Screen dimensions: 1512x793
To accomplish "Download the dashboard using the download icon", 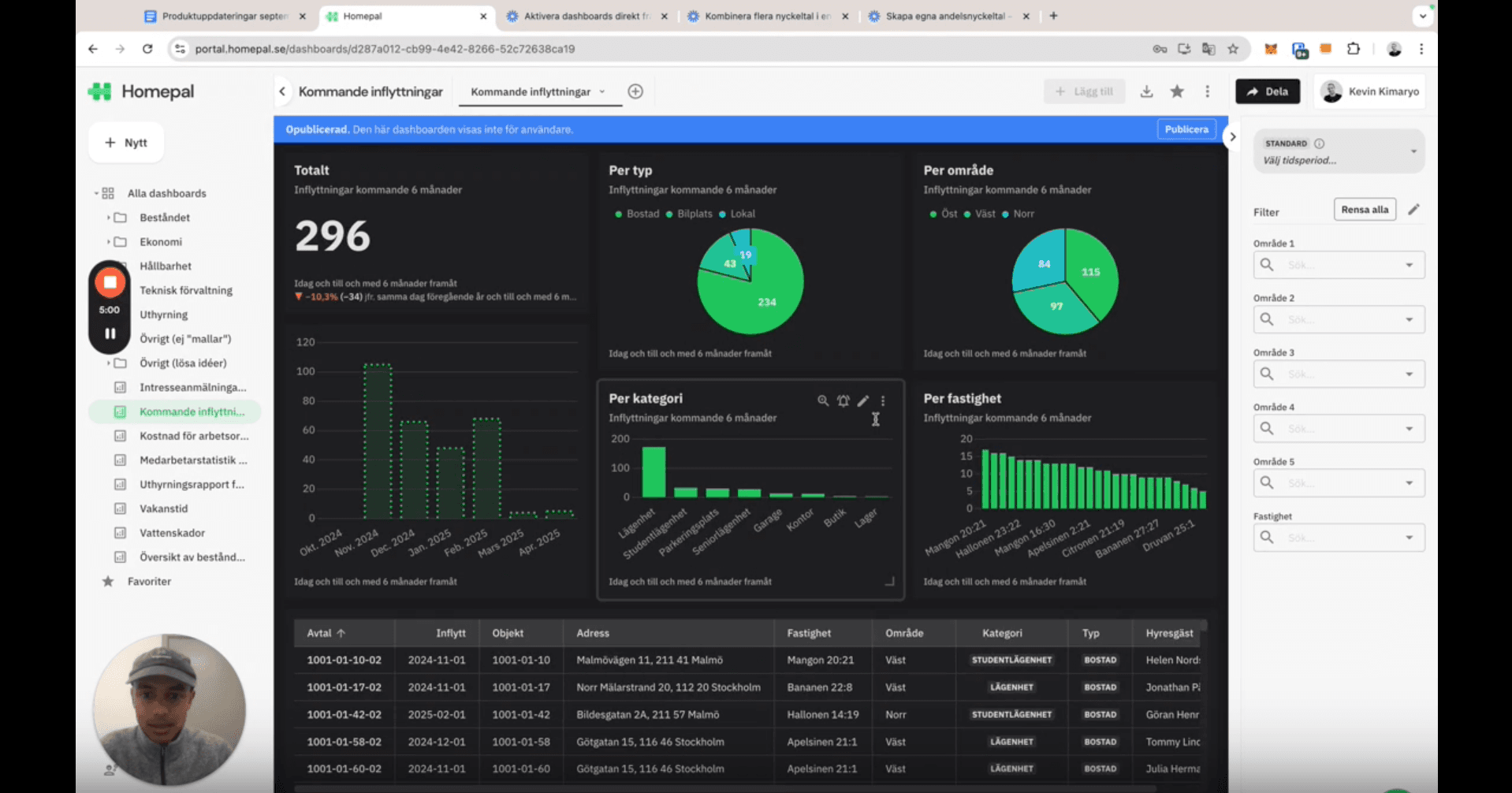I will 1146,91.
